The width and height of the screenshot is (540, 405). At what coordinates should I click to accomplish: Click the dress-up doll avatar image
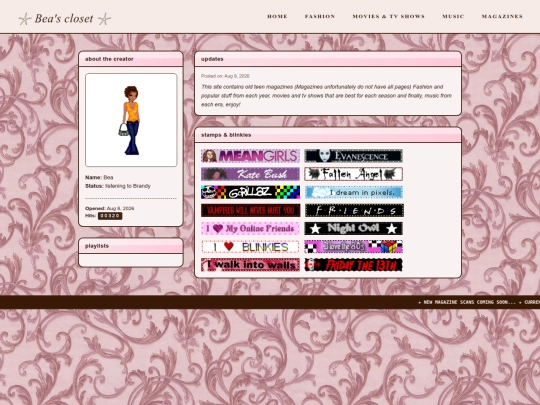131,120
